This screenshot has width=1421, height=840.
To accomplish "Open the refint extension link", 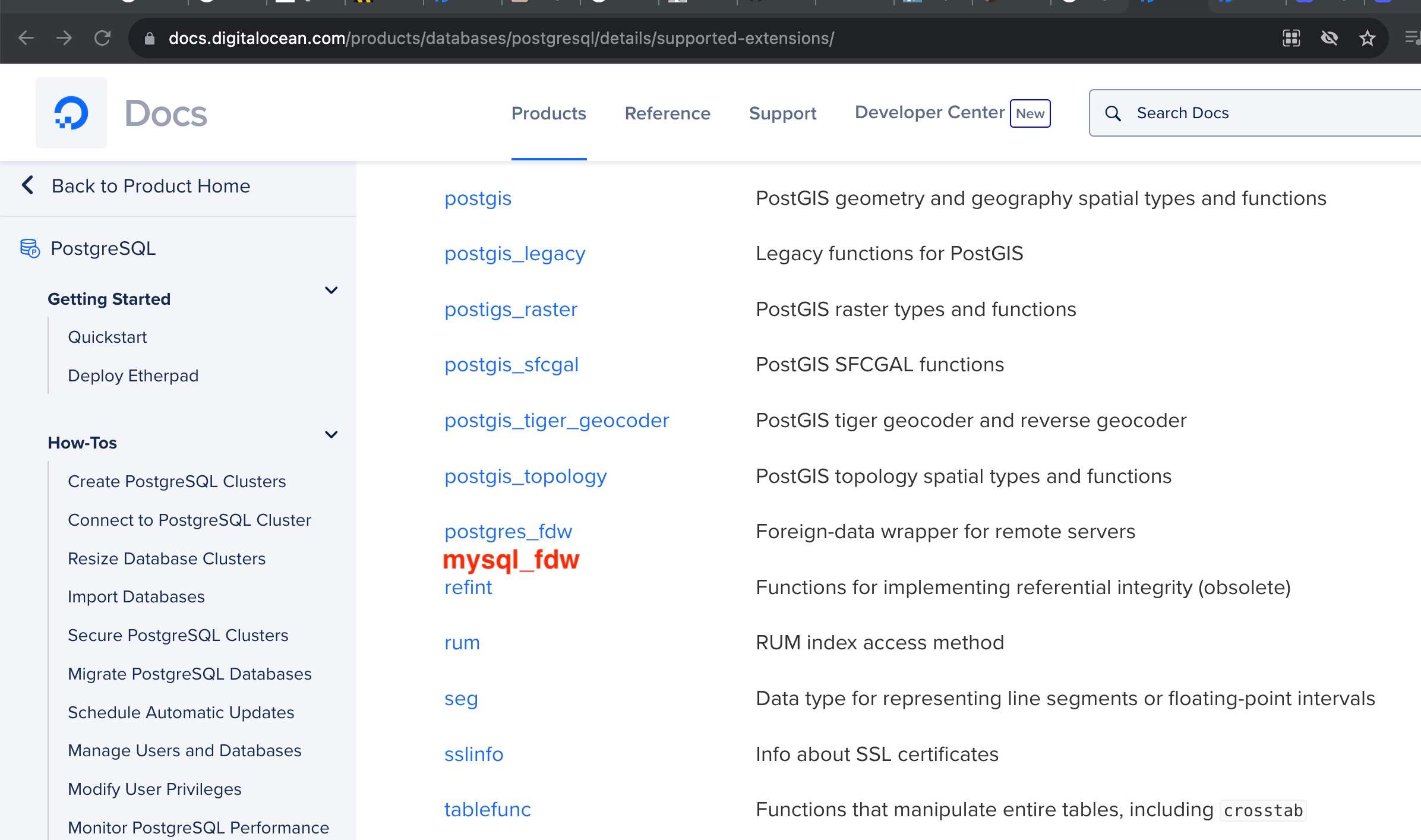I will [469, 588].
